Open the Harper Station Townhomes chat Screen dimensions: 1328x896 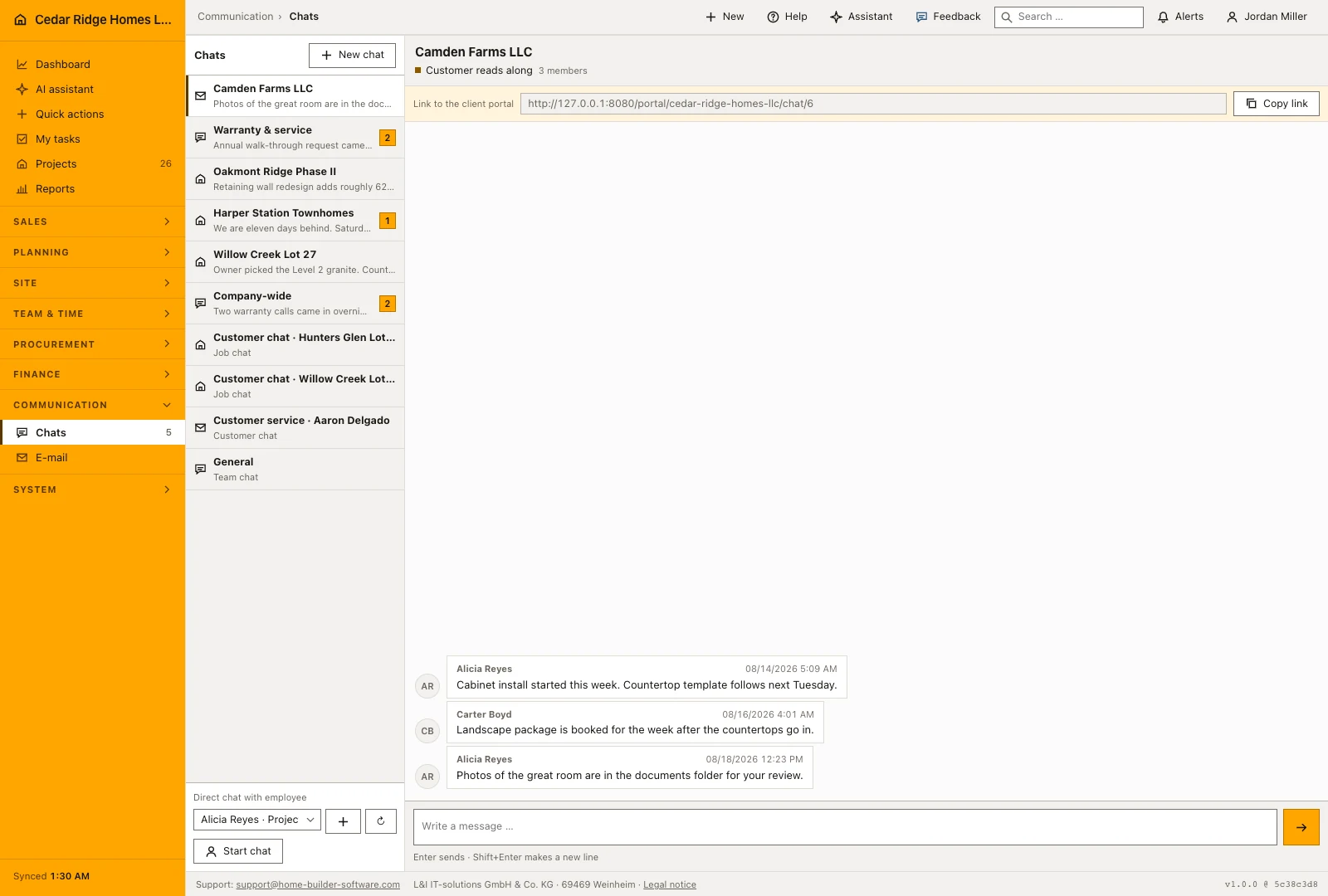295,221
